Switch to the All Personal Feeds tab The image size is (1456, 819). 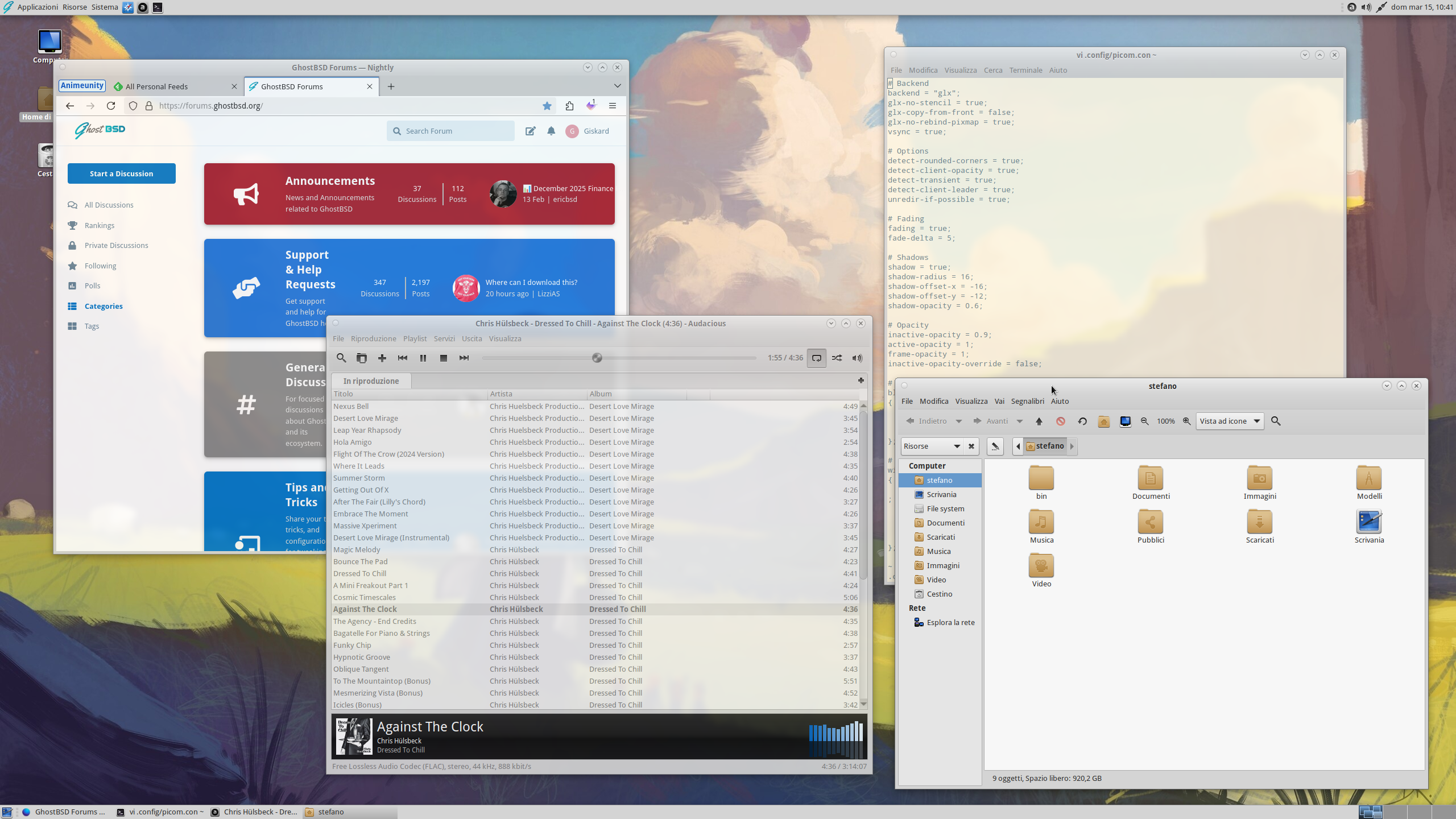(x=175, y=86)
